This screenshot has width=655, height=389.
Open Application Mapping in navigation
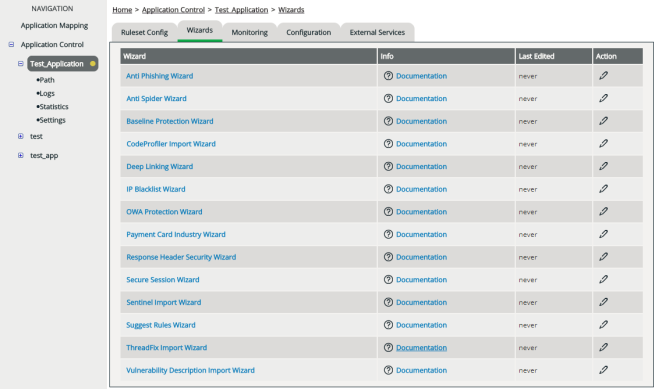pyautogui.click(x=54, y=25)
